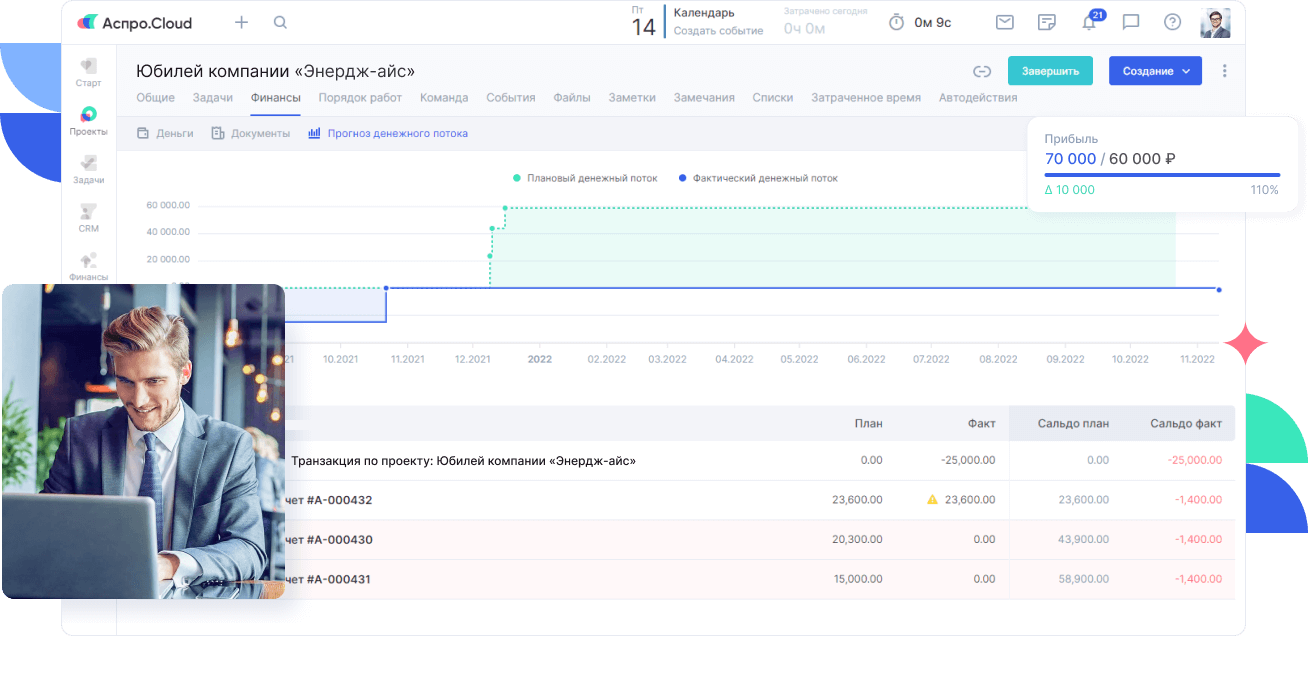Switch to the Затраченное время tab
The image size is (1308, 677).
point(866,98)
